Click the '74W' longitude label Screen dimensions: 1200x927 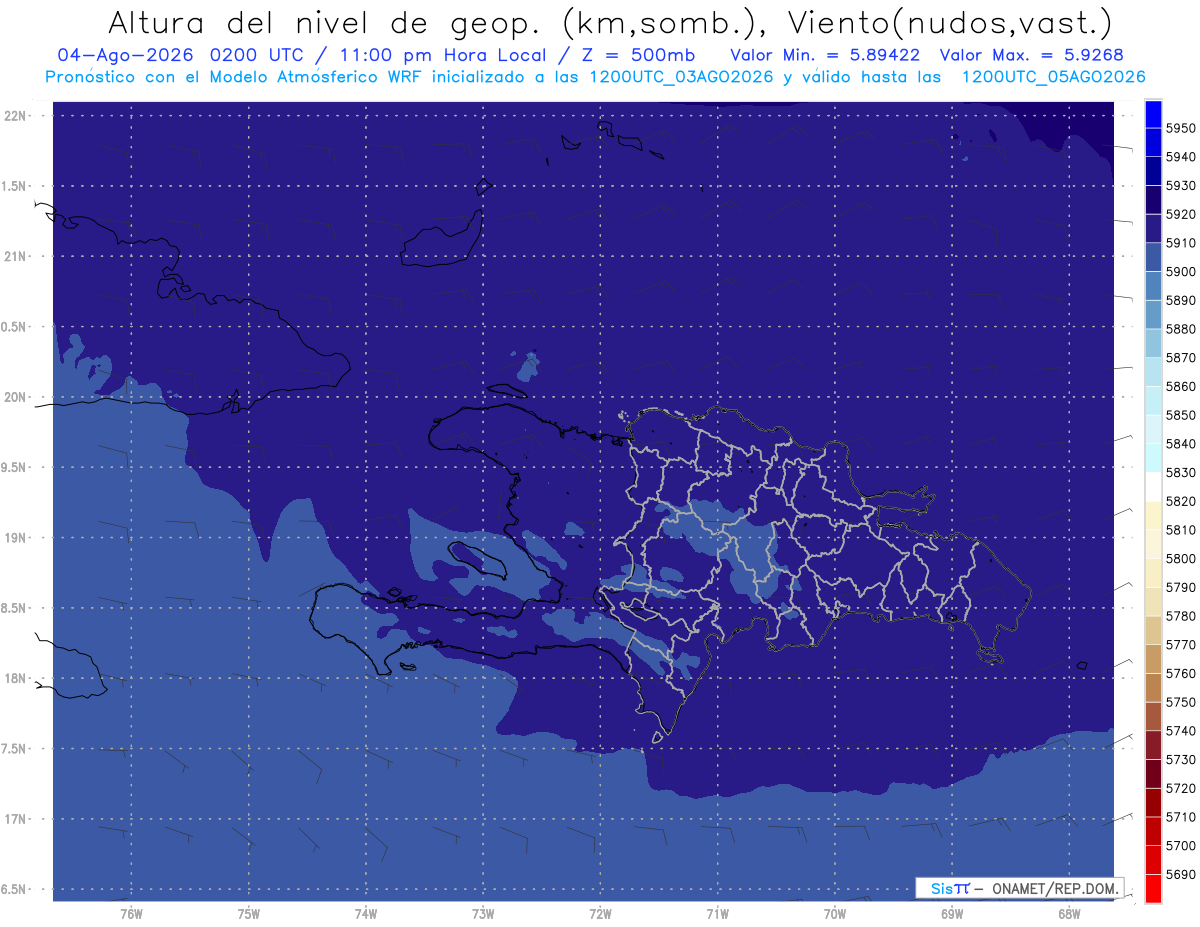(366, 914)
